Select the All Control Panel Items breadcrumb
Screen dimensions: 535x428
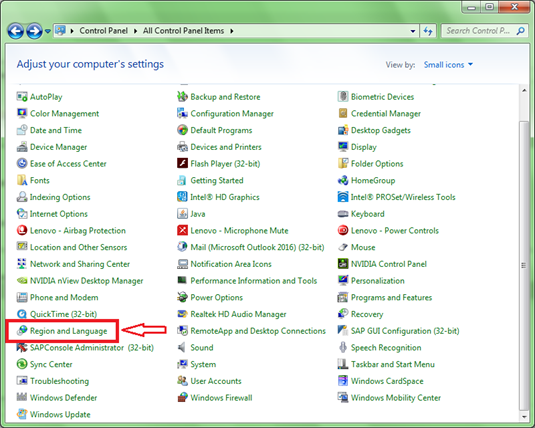click(x=184, y=31)
